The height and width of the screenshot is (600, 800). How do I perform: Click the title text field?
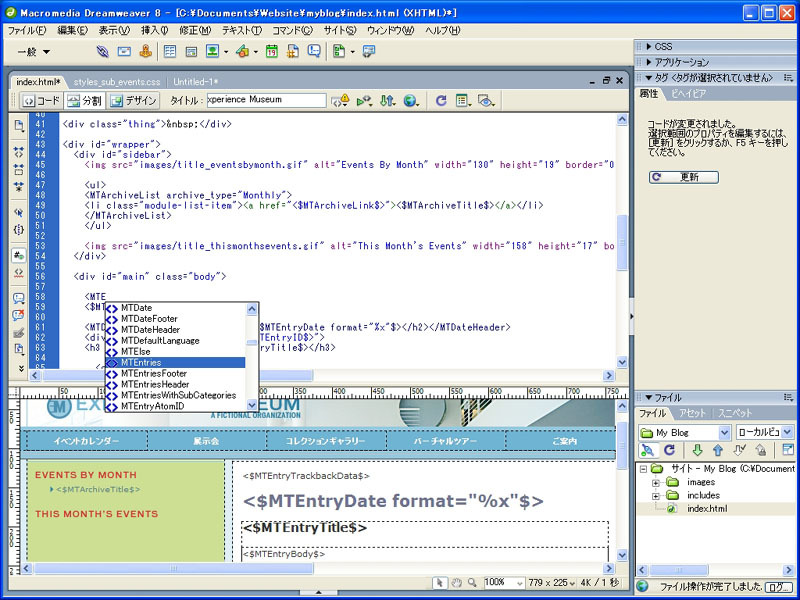266,100
